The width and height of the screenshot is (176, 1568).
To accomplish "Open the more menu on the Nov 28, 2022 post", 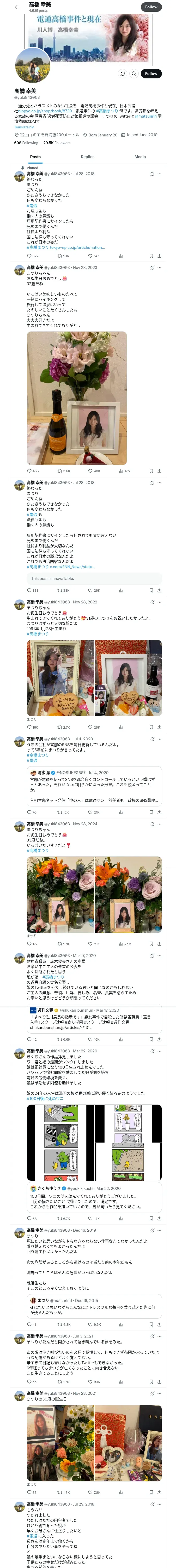I will (x=159, y=603).
